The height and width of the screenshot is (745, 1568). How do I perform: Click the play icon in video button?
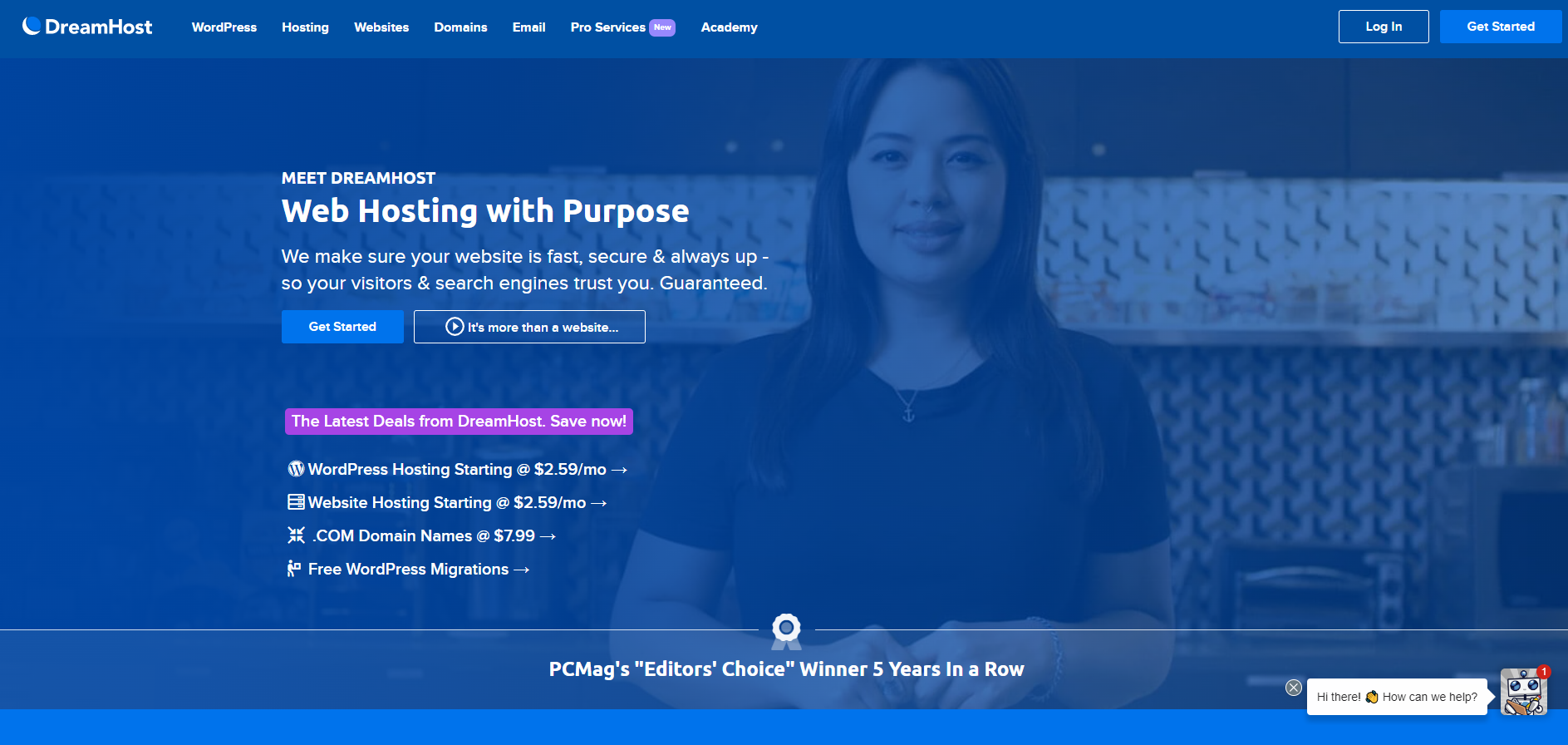coord(455,327)
